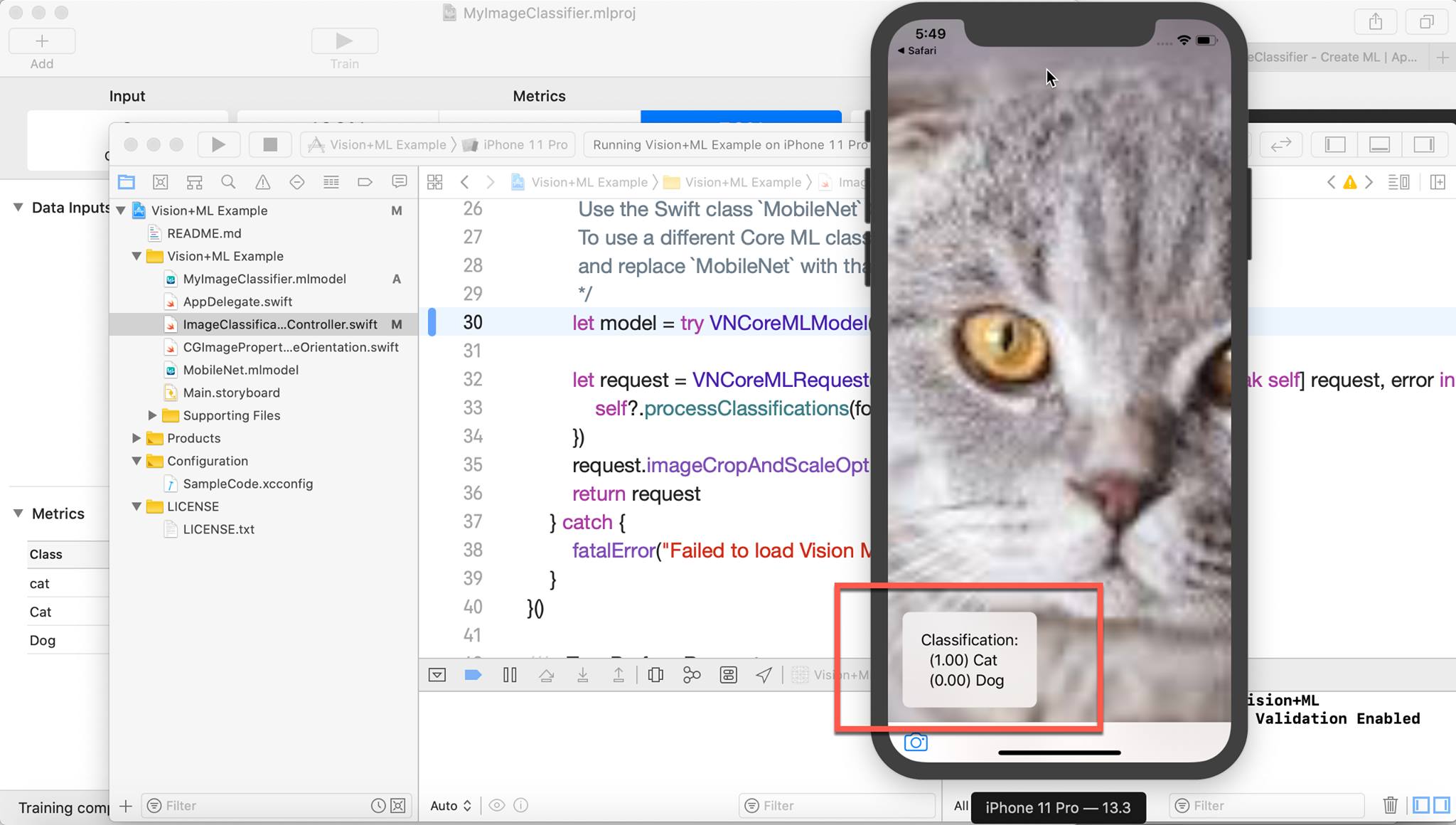Open the Test navigator diamond icon

(296, 182)
